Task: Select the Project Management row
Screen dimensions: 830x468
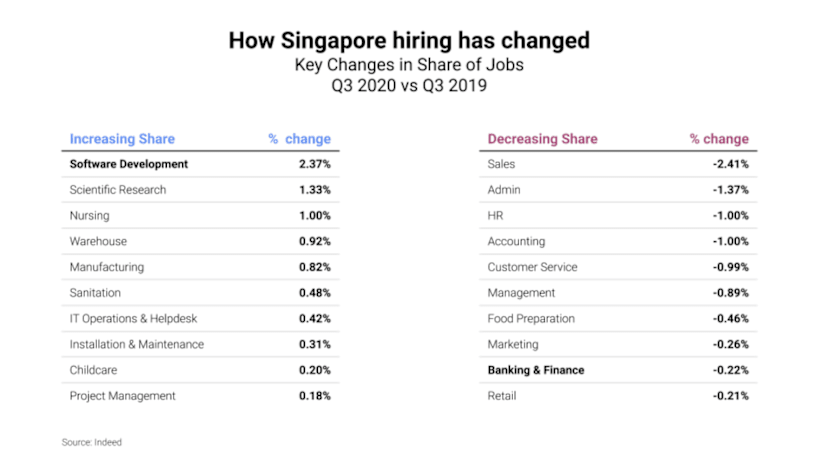Action: 122,396
